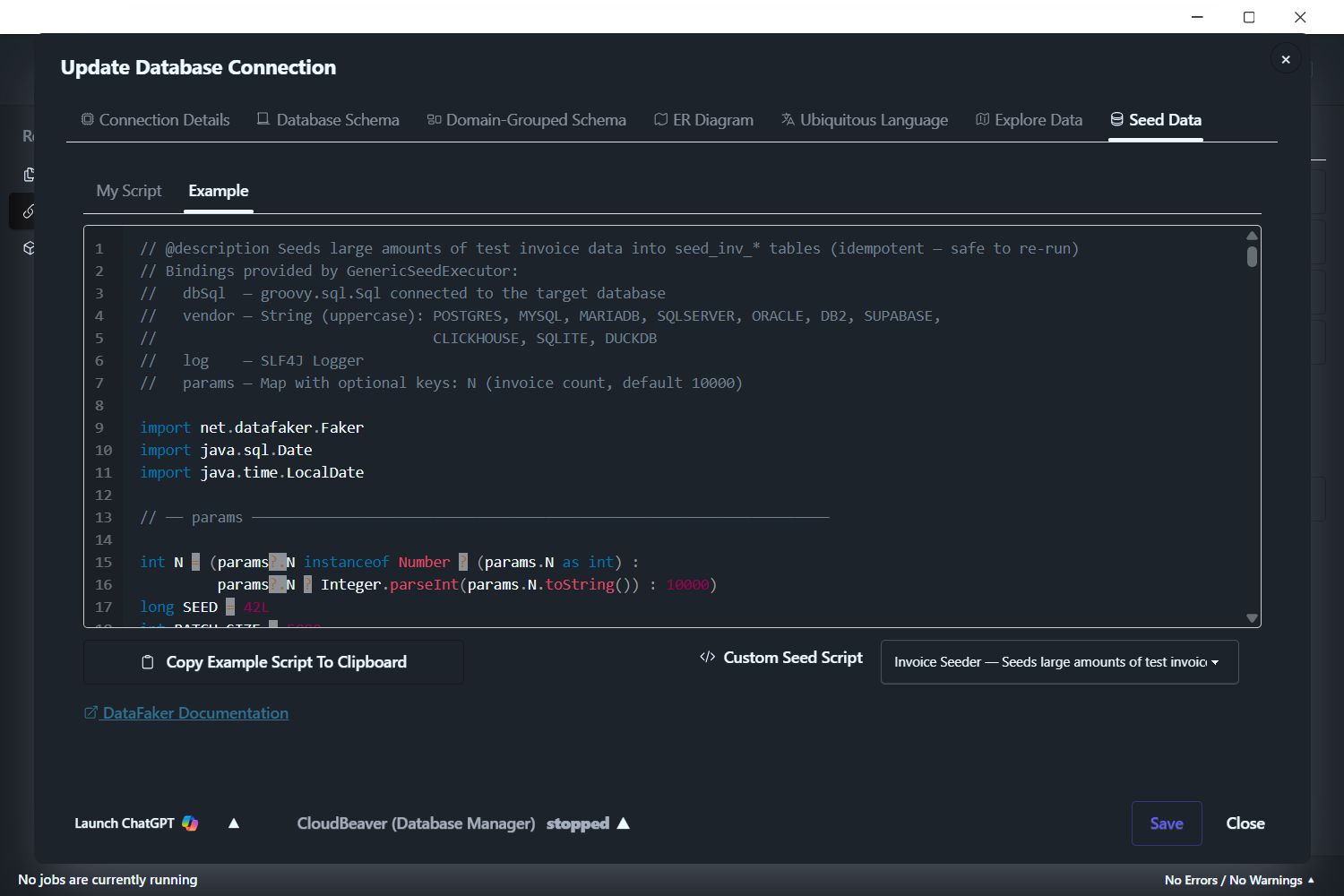Click the line 10 import java.sql.Date text

[226, 450]
